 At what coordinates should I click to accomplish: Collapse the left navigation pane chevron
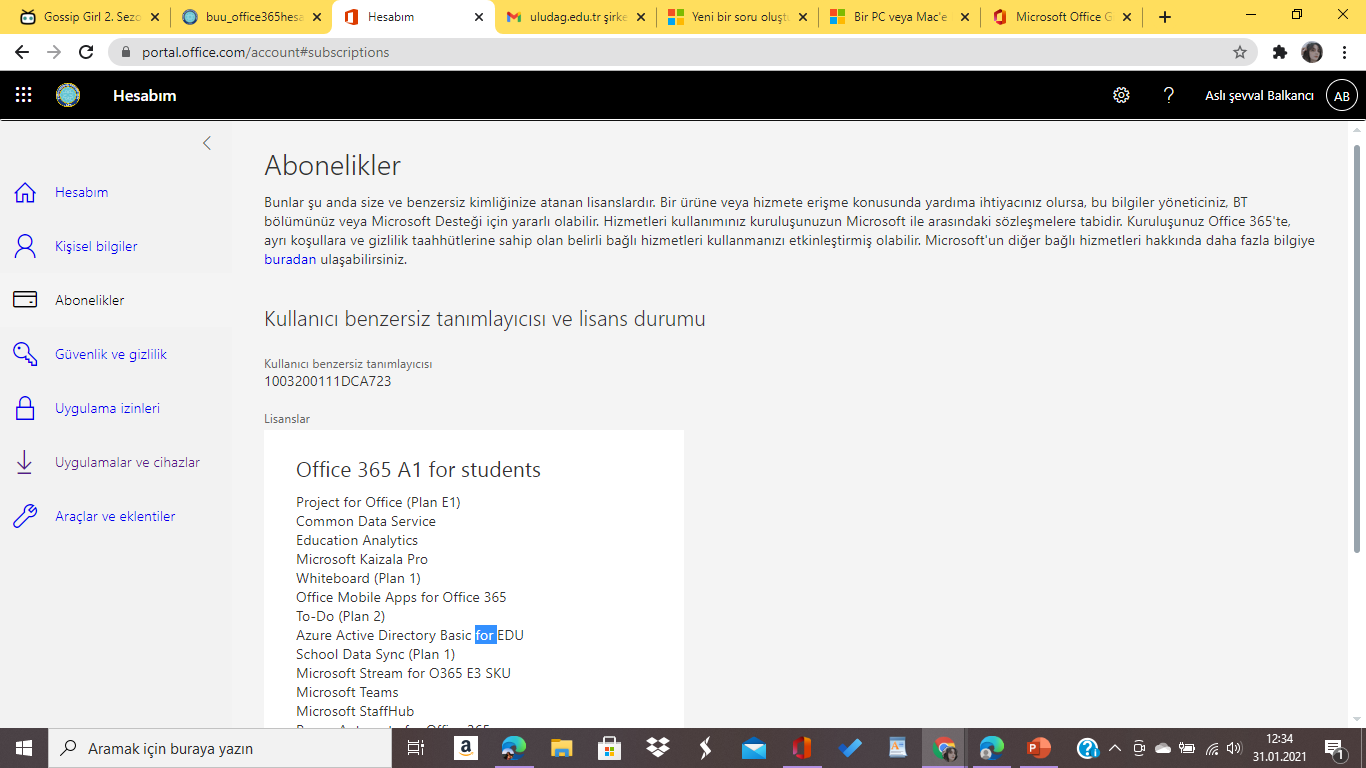click(x=207, y=143)
